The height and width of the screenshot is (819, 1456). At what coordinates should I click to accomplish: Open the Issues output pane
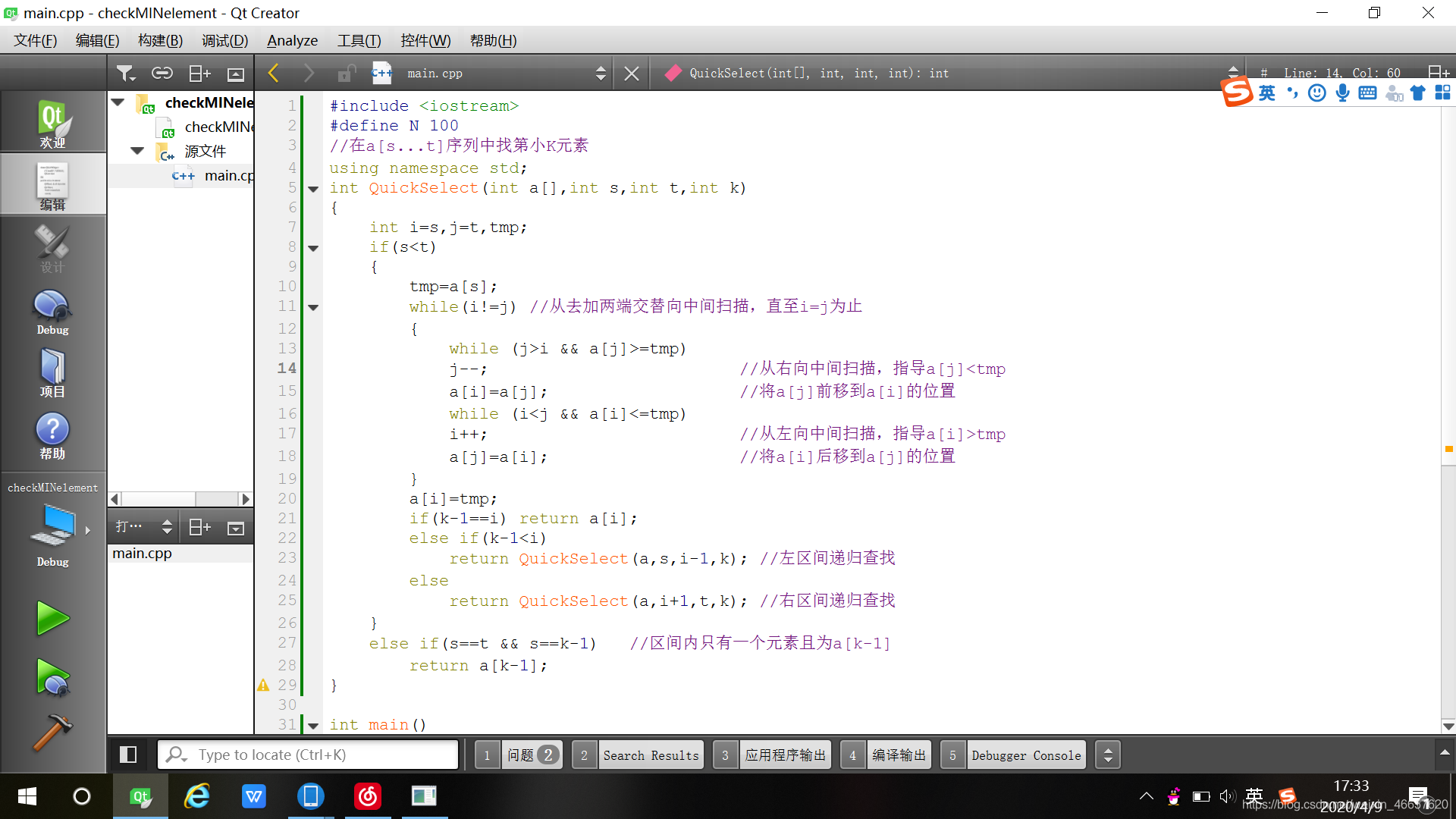[x=519, y=755]
